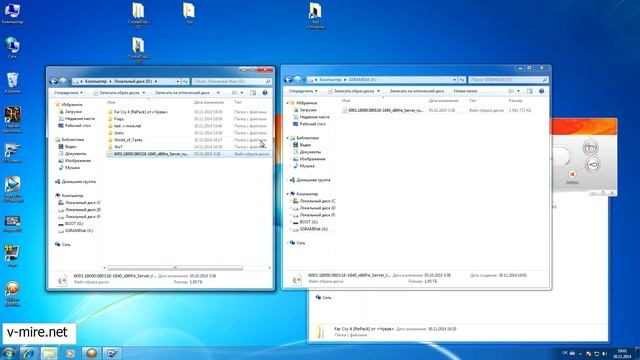Open 'Записать образ диска' arrow in D window
This screenshot has height=360, width=640.
click(x=144, y=93)
